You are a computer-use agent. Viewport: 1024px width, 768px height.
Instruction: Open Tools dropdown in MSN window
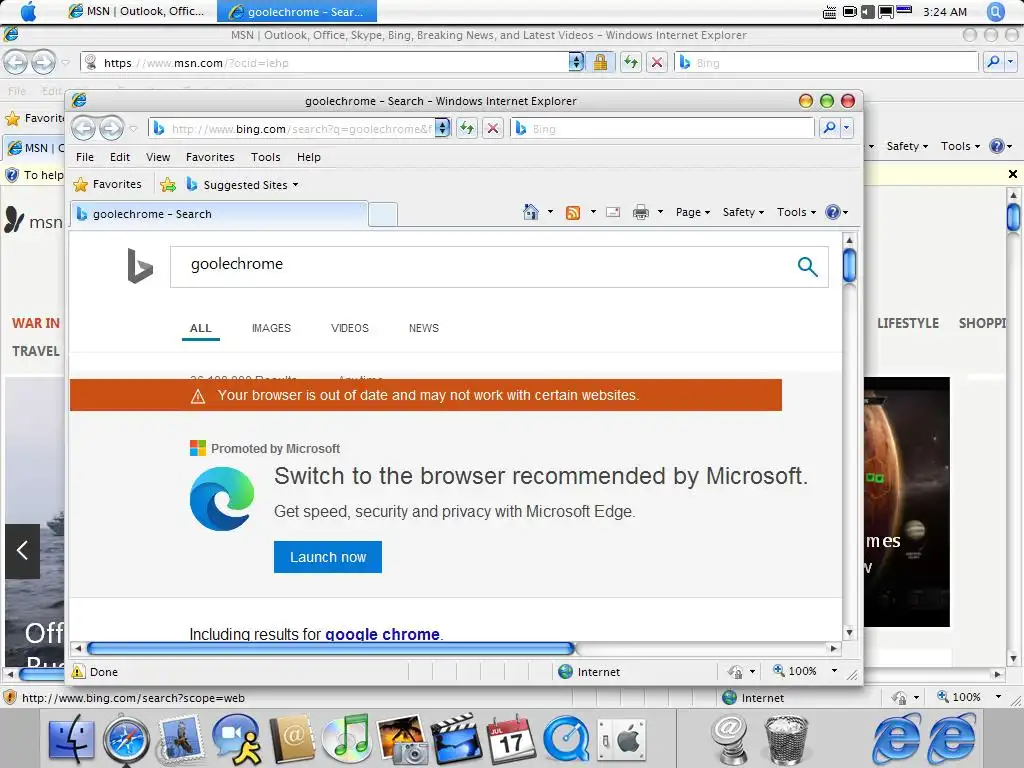point(960,146)
